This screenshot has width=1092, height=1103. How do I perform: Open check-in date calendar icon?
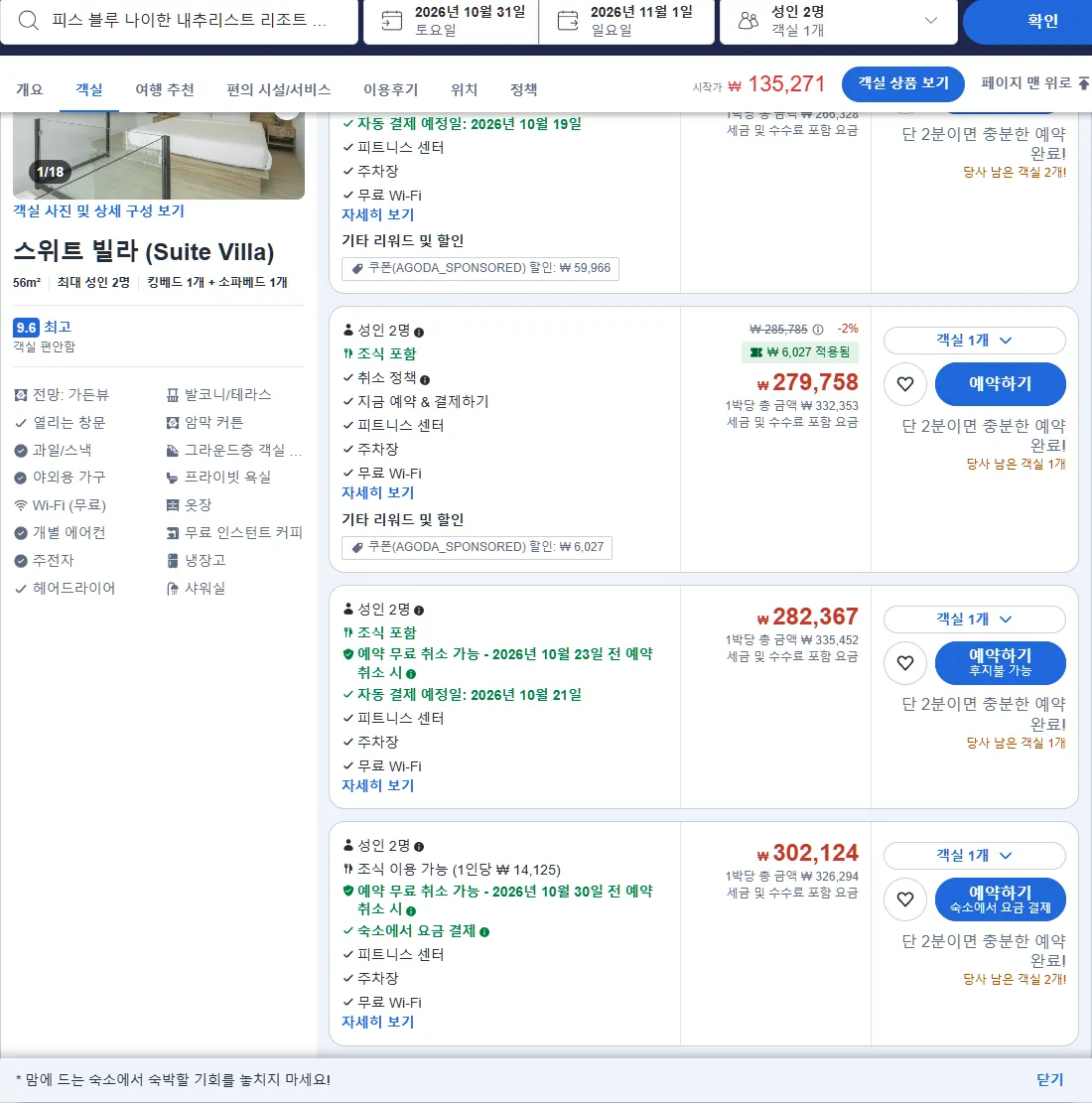[x=392, y=21]
